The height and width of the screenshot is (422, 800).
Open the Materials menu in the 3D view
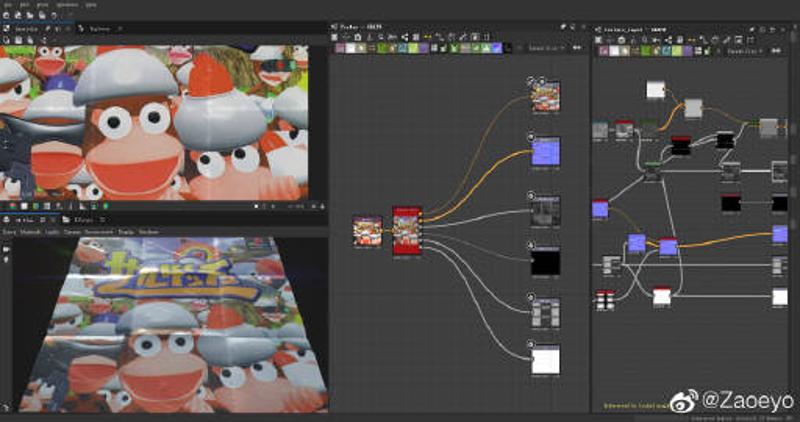coord(32,231)
